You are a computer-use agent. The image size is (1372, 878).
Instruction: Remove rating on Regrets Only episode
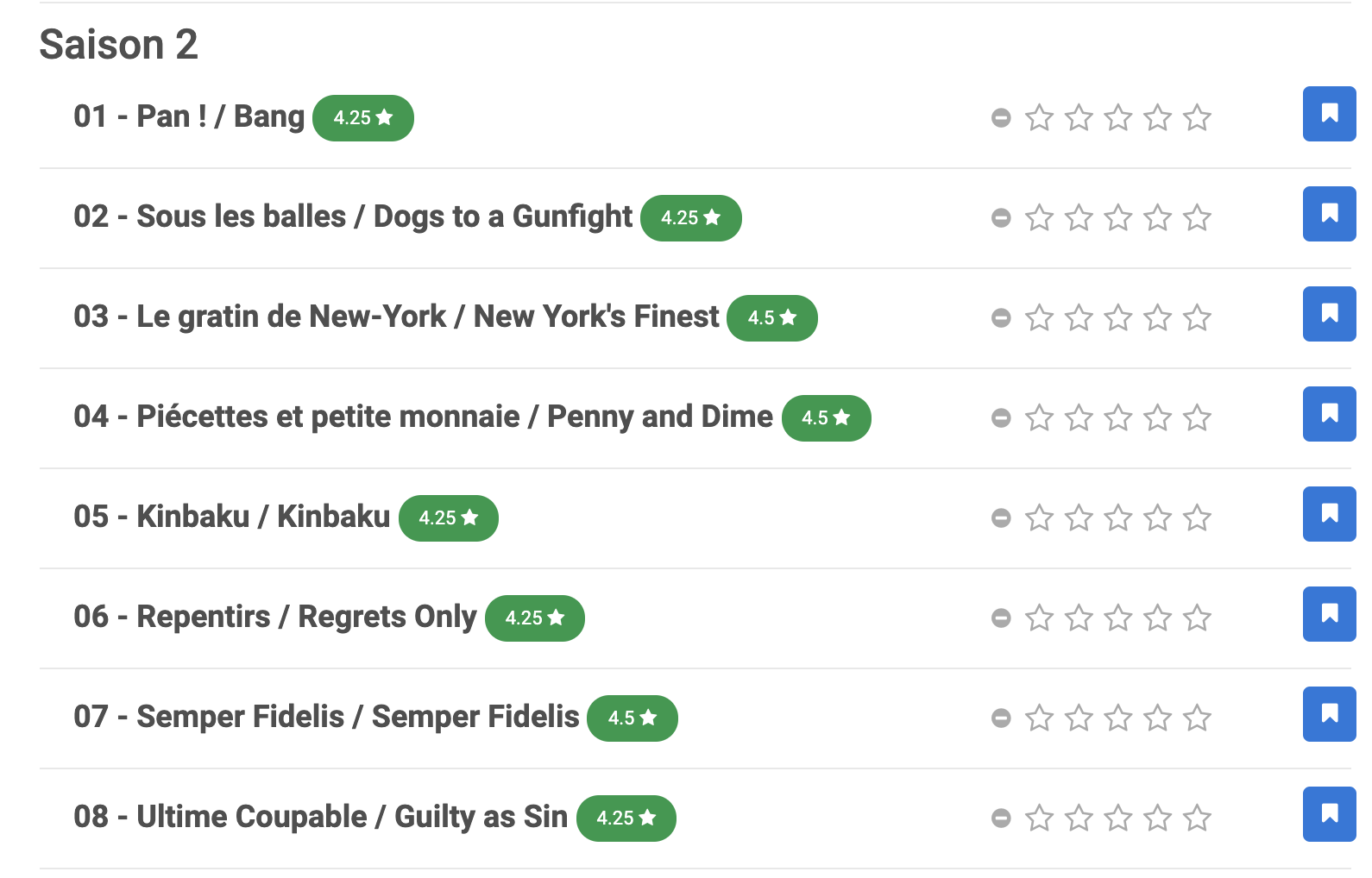(x=1001, y=618)
